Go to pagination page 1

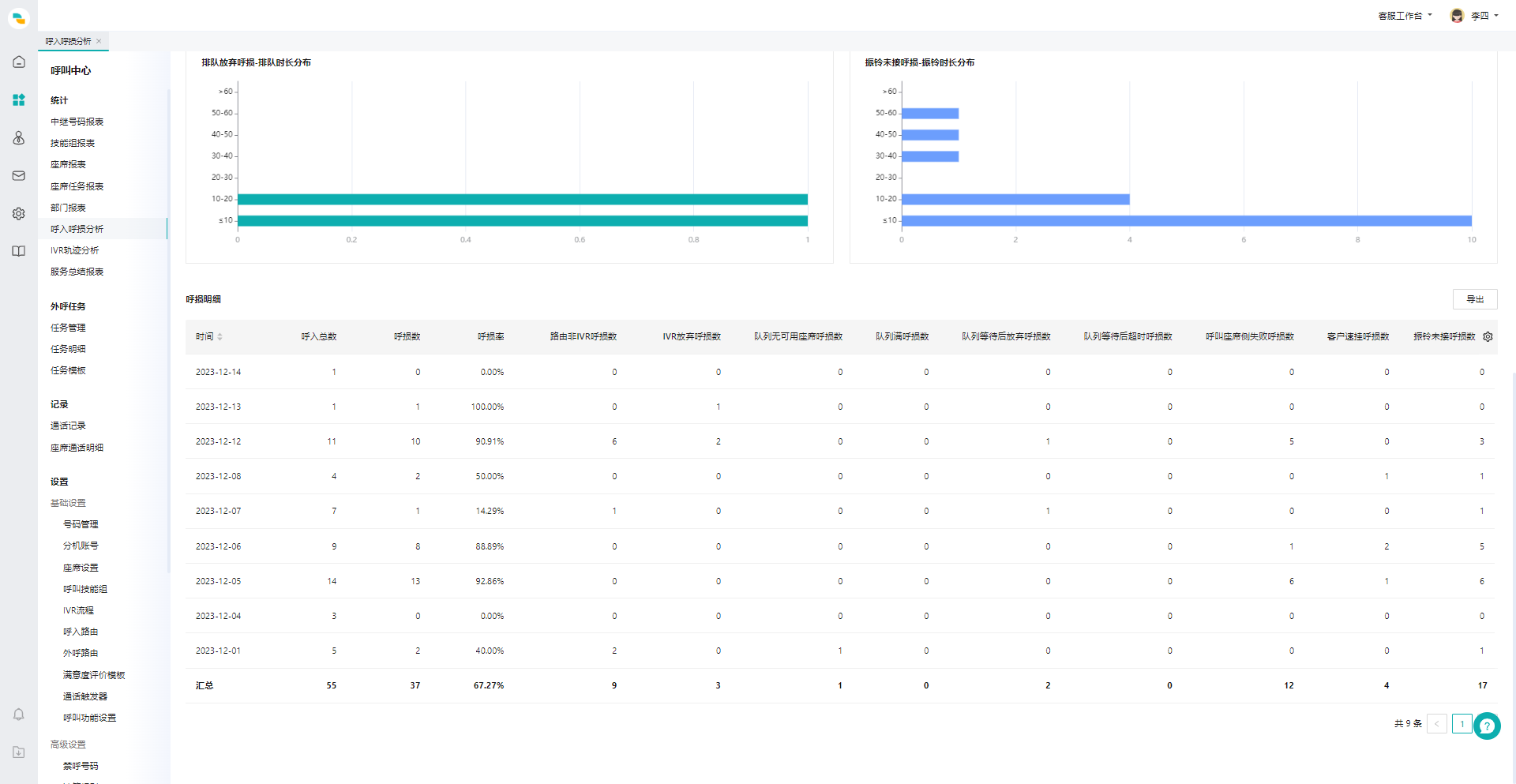click(1462, 723)
